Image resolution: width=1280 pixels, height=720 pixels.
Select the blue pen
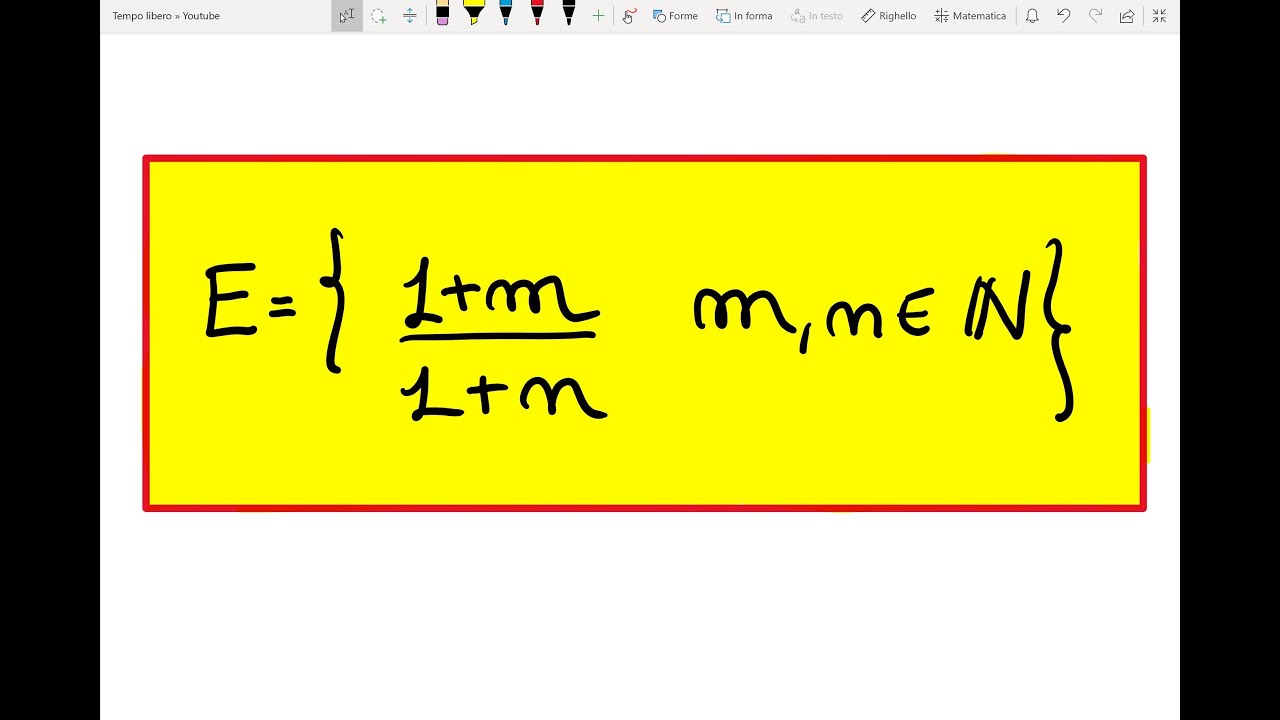click(x=505, y=15)
